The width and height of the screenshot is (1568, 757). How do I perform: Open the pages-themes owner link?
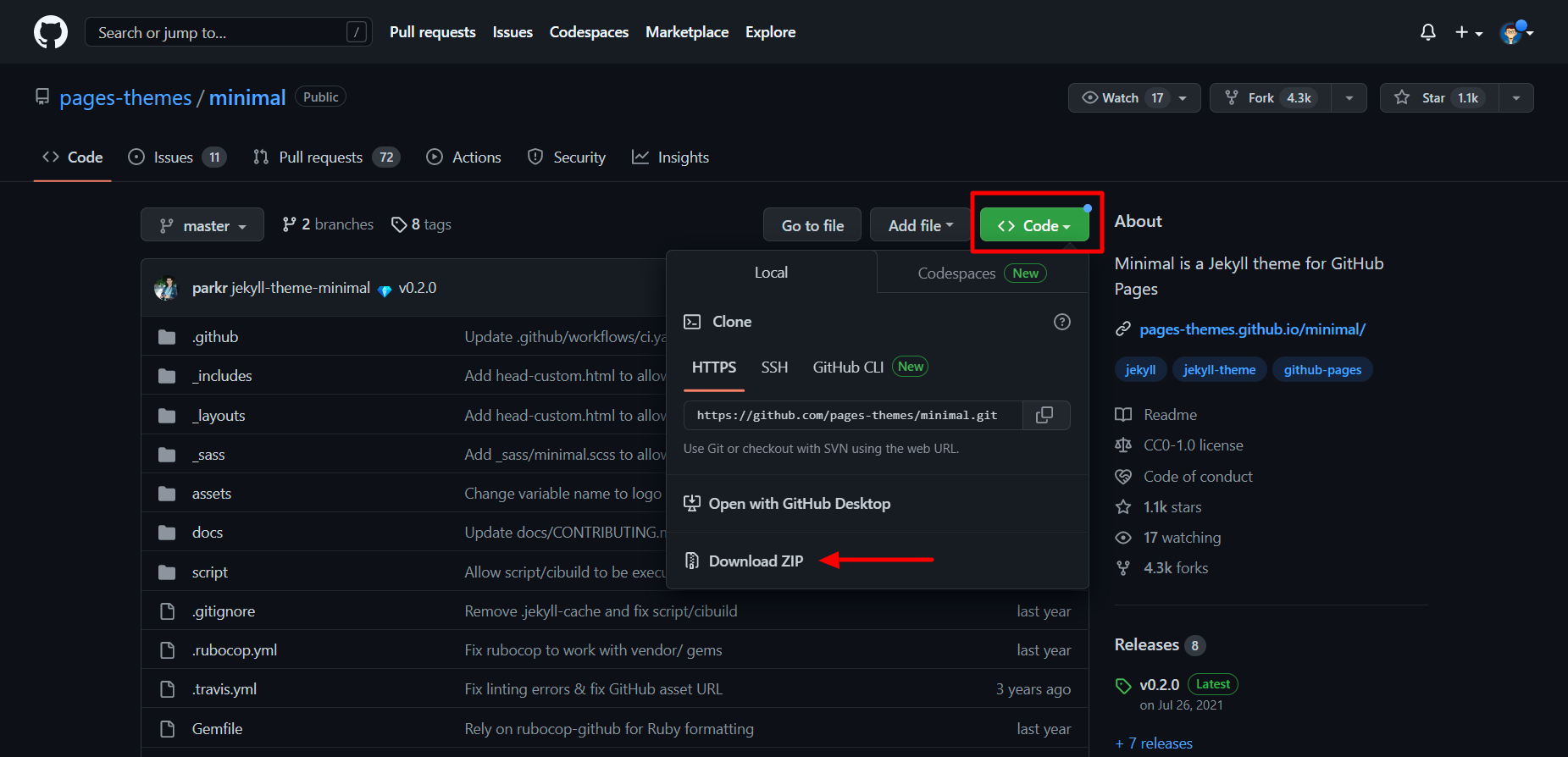pyautogui.click(x=125, y=98)
